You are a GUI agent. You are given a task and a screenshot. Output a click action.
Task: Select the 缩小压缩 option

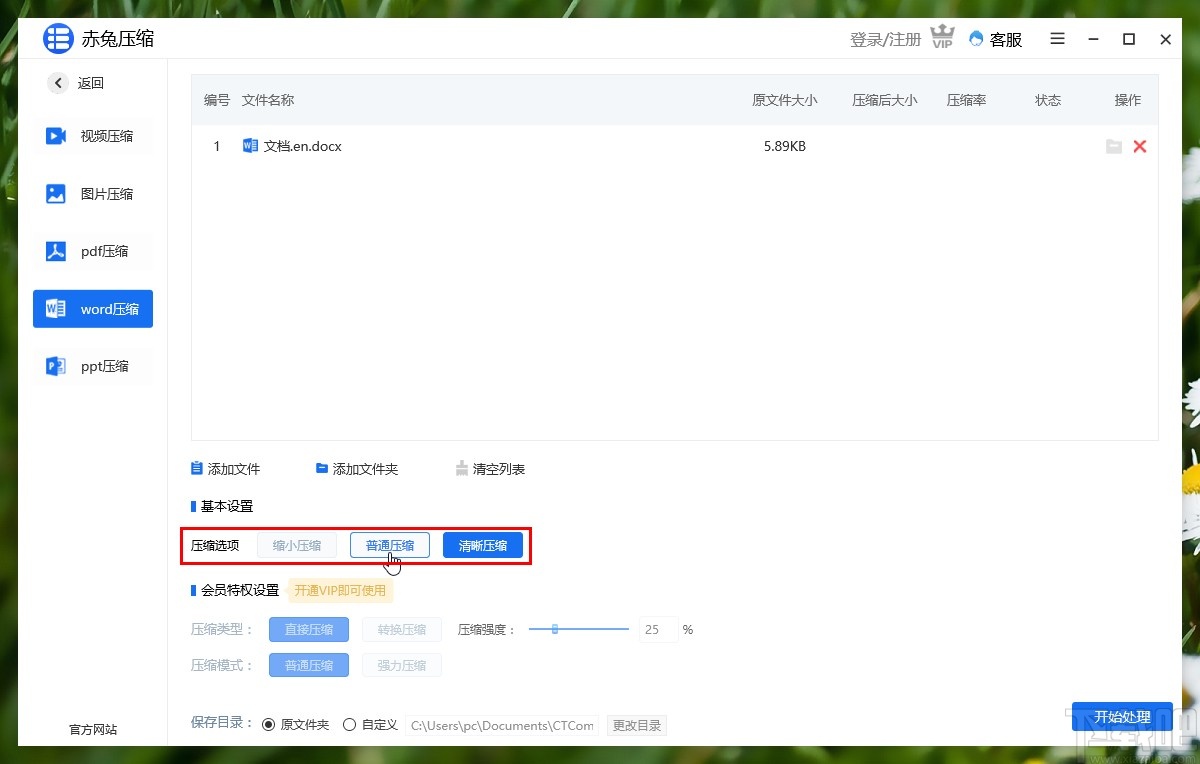pos(297,545)
